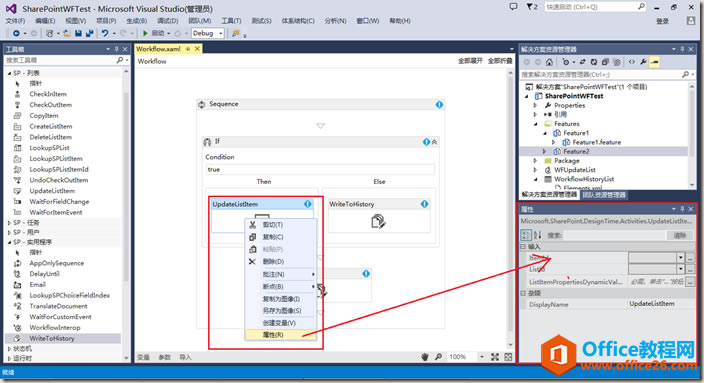Toggle the pan hand tool in designer
Image resolution: width=704 pixels, height=383 pixels.
425,357
